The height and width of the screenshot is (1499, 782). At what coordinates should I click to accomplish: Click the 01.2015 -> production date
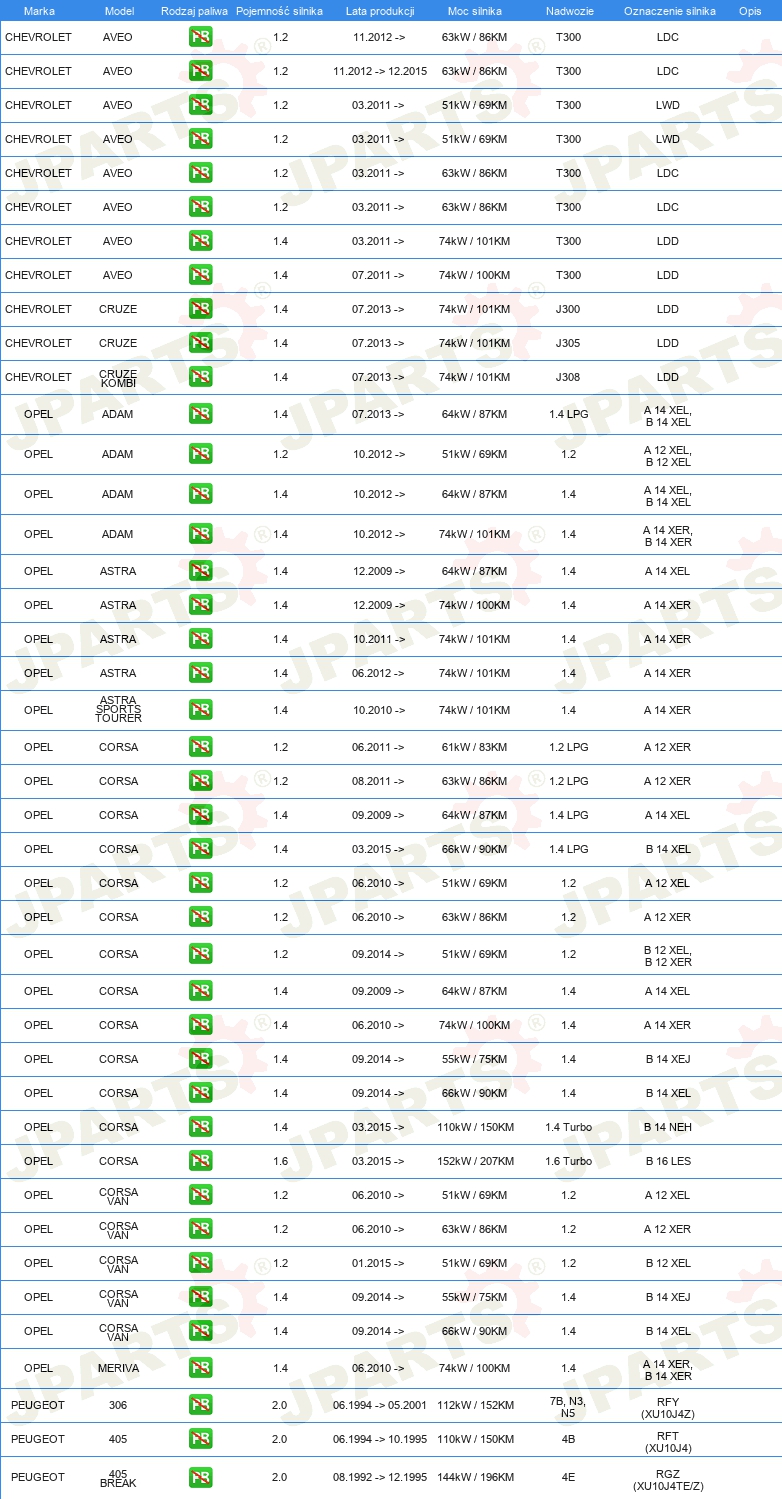coord(378,1263)
